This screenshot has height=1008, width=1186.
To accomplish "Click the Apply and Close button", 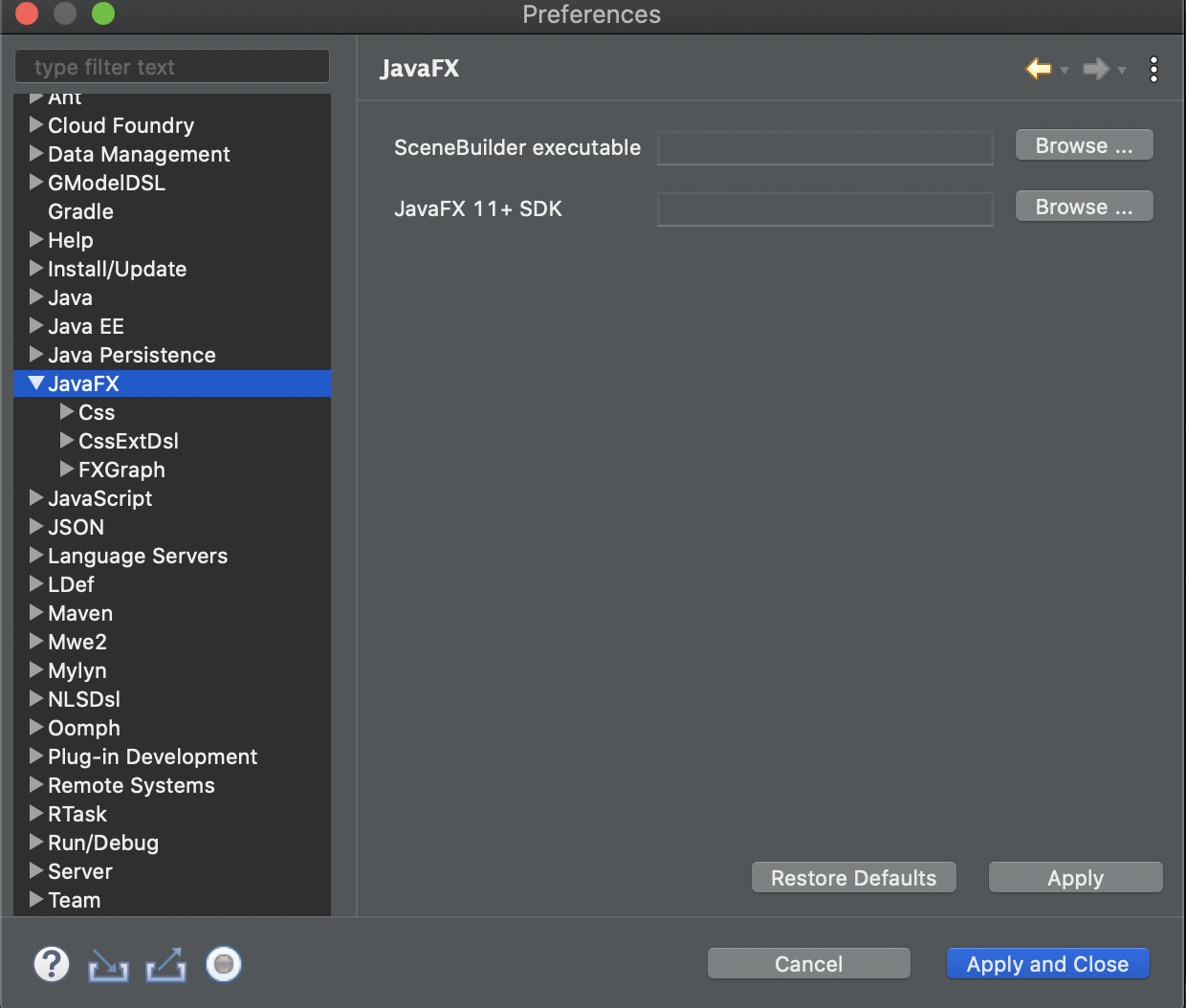I will click(1048, 964).
